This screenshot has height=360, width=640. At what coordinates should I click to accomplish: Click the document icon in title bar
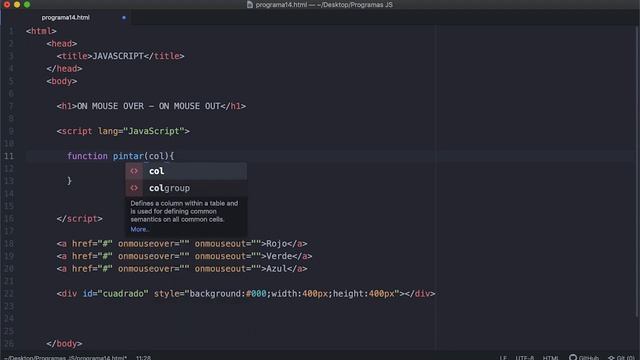tap(250, 4)
